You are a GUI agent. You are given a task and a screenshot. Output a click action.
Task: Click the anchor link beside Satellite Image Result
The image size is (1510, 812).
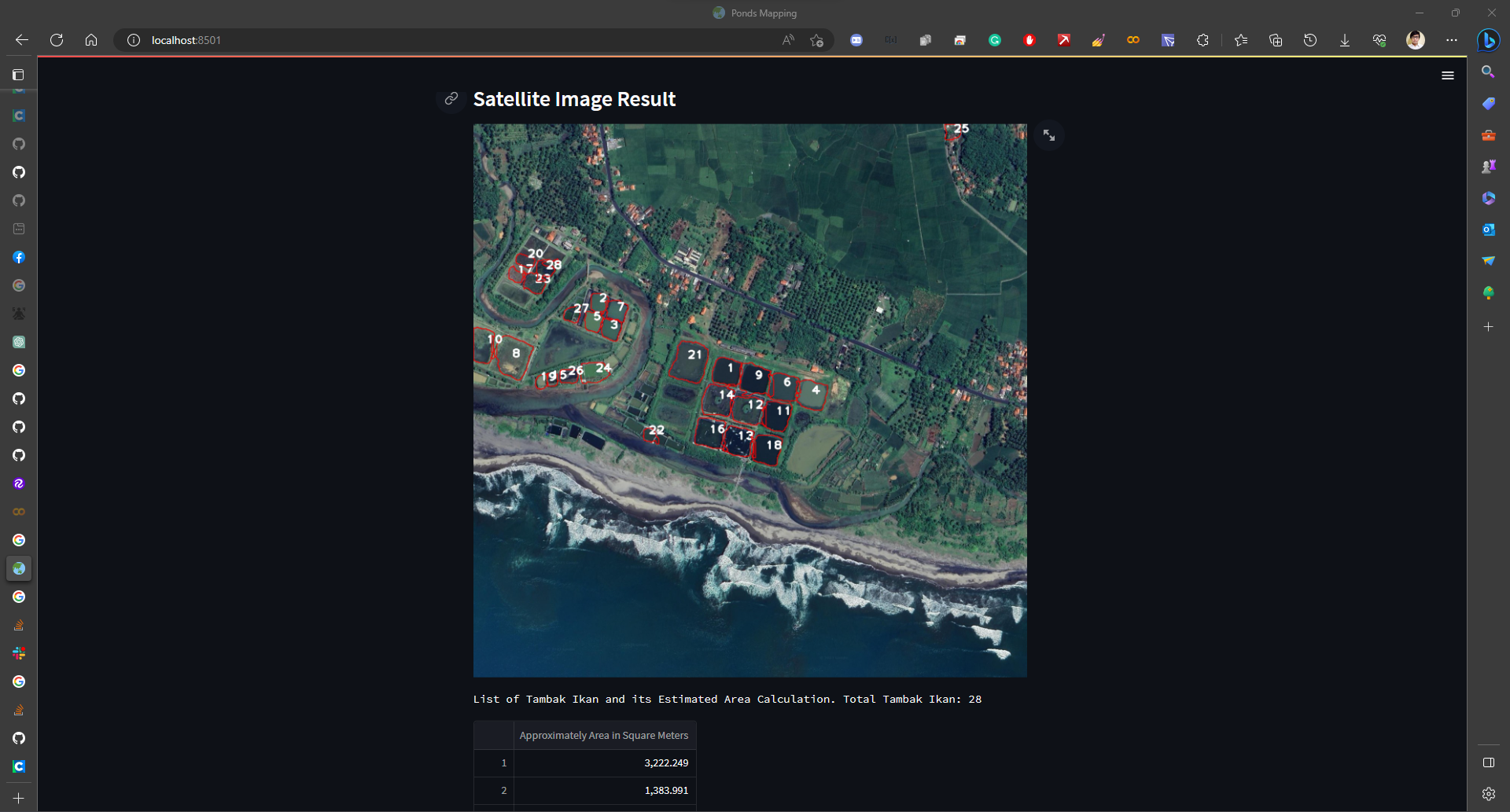point(451,99)
